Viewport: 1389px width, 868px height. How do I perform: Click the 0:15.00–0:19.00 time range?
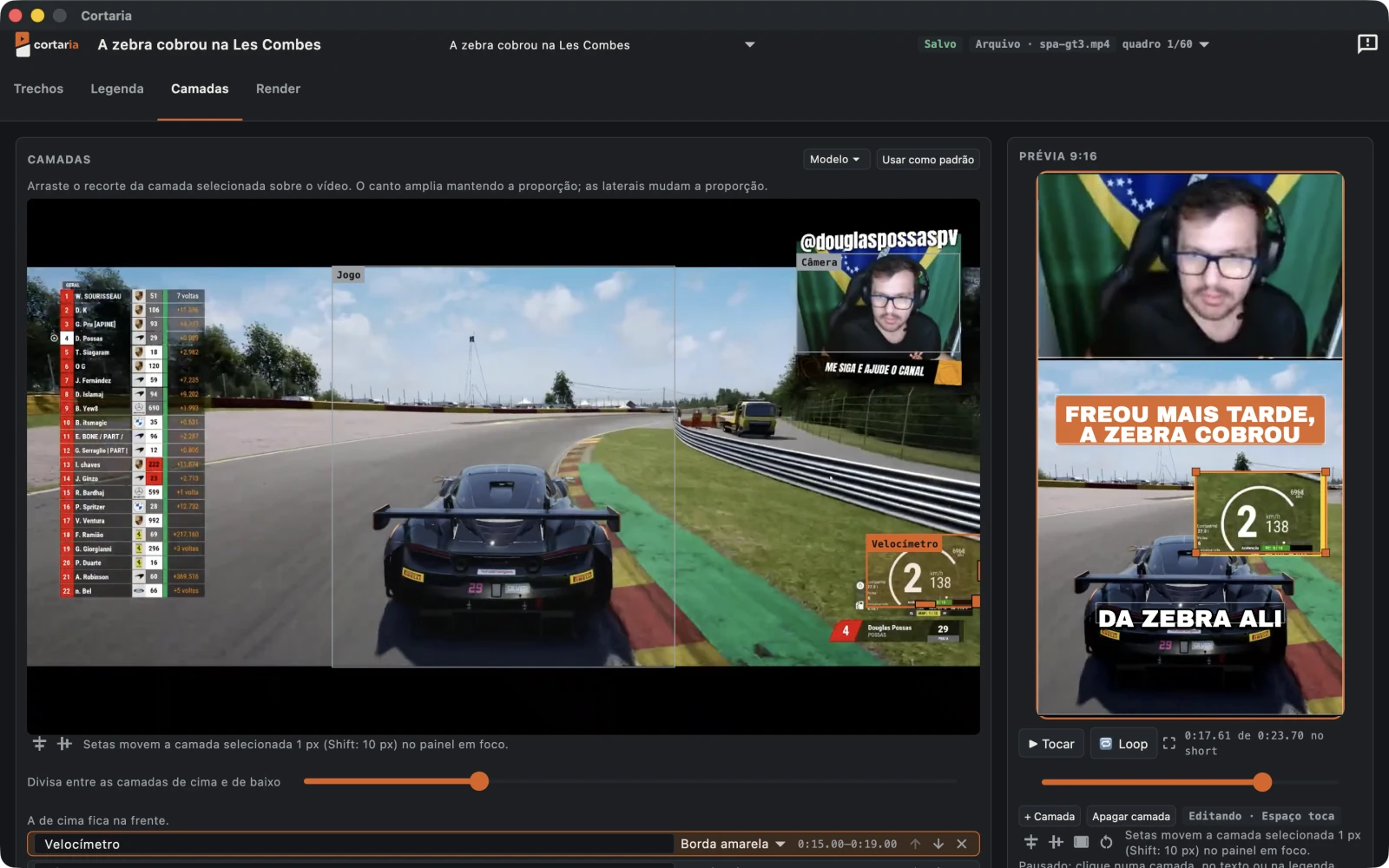pyautogui.click(x=847, y=844)
